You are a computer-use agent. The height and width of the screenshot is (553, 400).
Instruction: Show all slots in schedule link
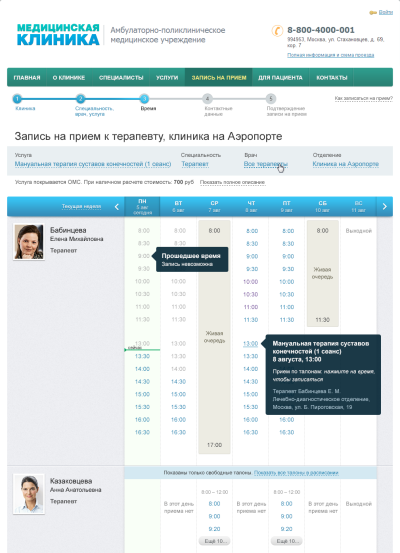[x=296, y=473]
